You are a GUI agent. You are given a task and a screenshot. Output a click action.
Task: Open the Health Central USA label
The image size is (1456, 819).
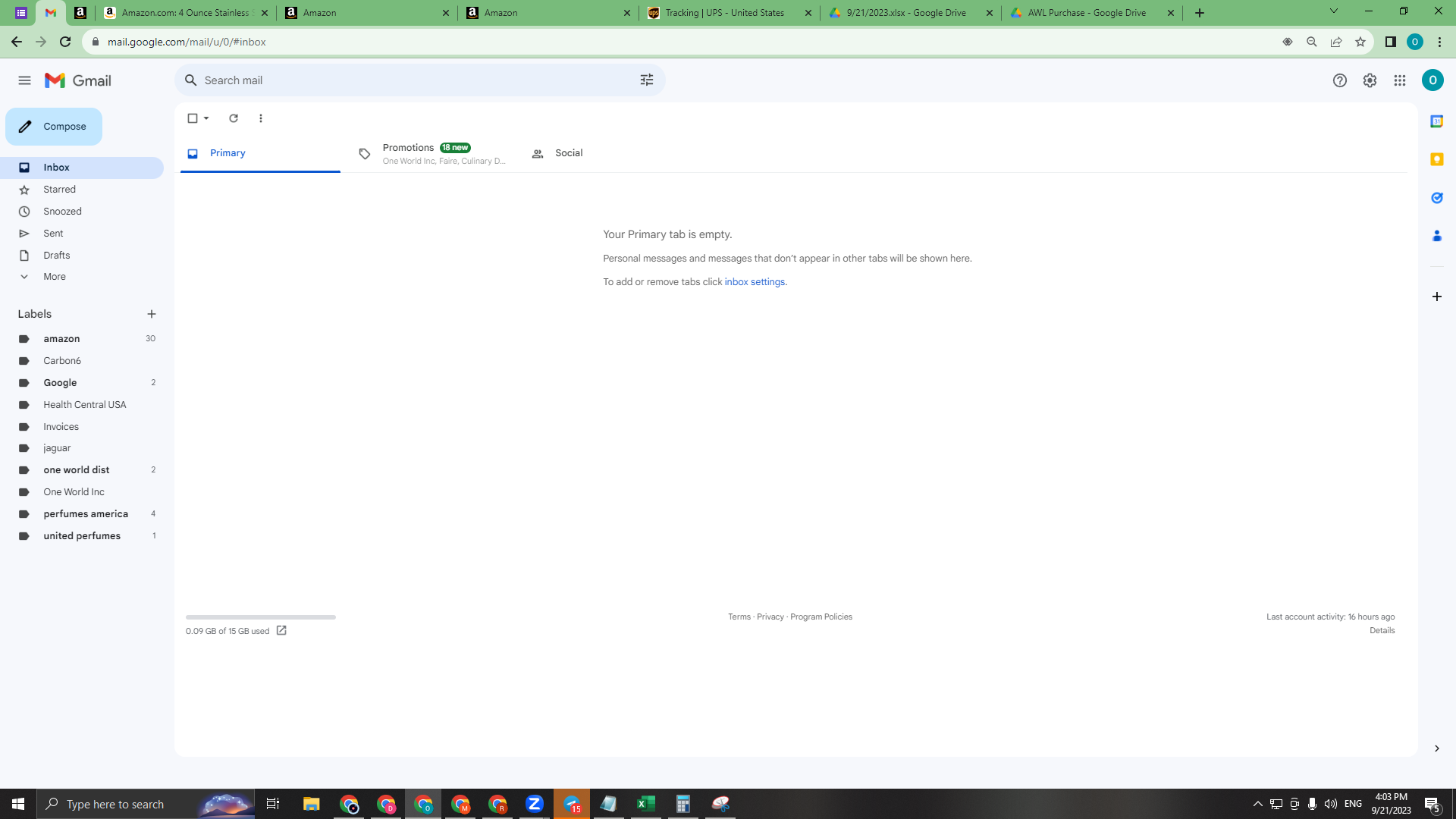click(x=82, y=405)
